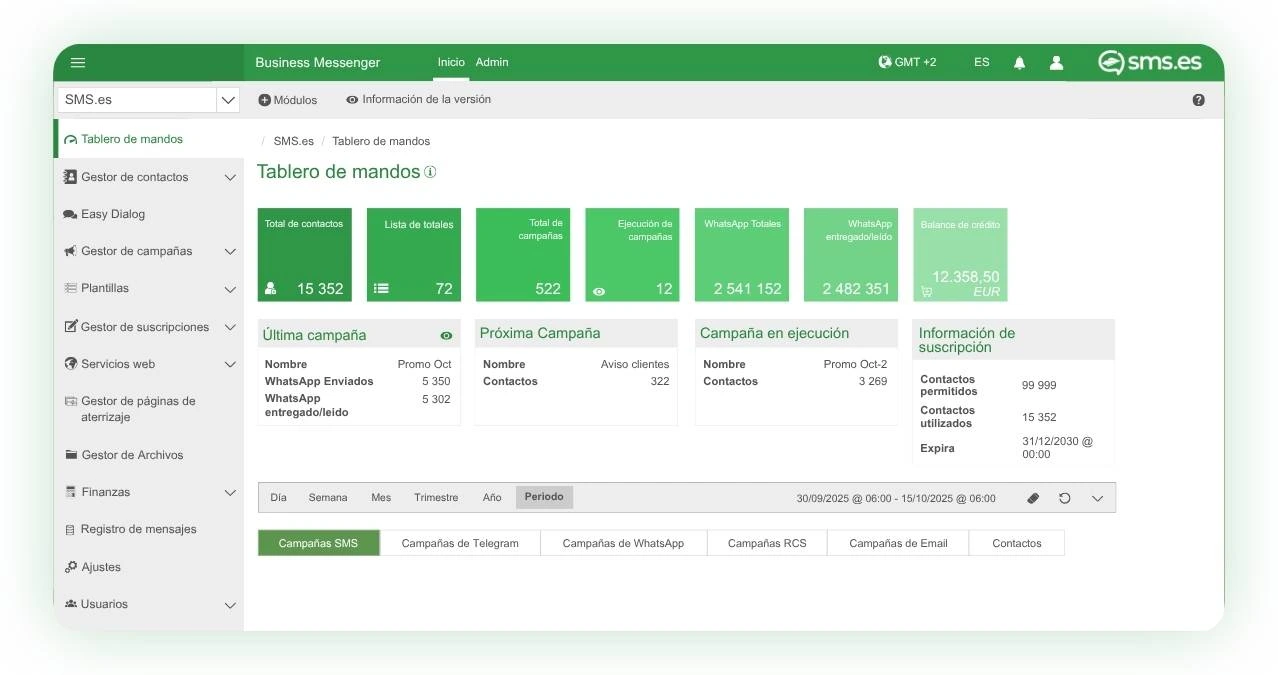
Task: Click eye icon beside Información de la versión
Action: [352, 100]
